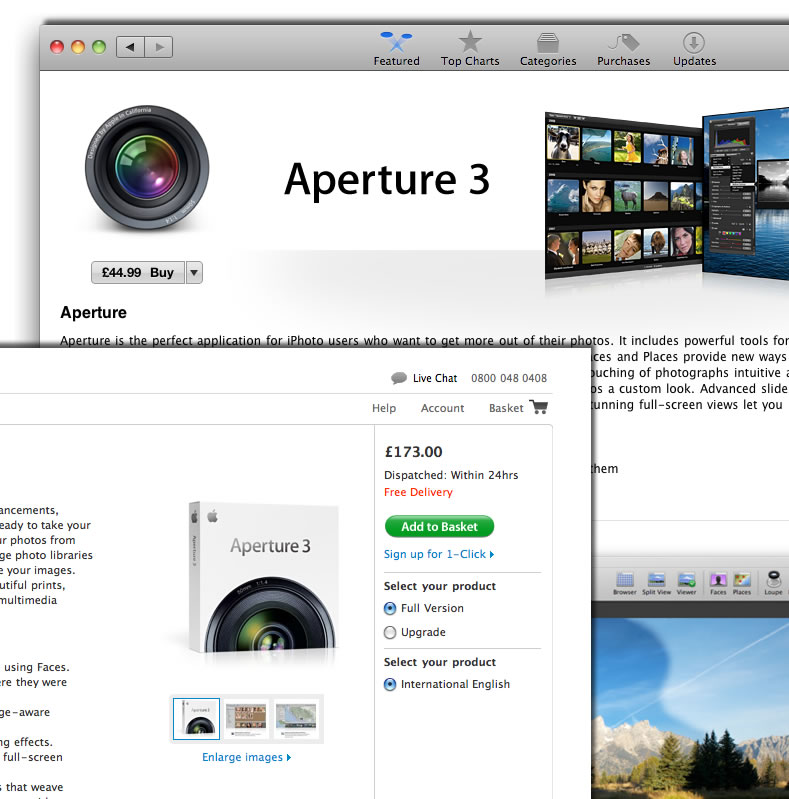Close the App Store window
Image resolution: width=789 pixels, height=799 pixels.
click(x=57, y=47)
